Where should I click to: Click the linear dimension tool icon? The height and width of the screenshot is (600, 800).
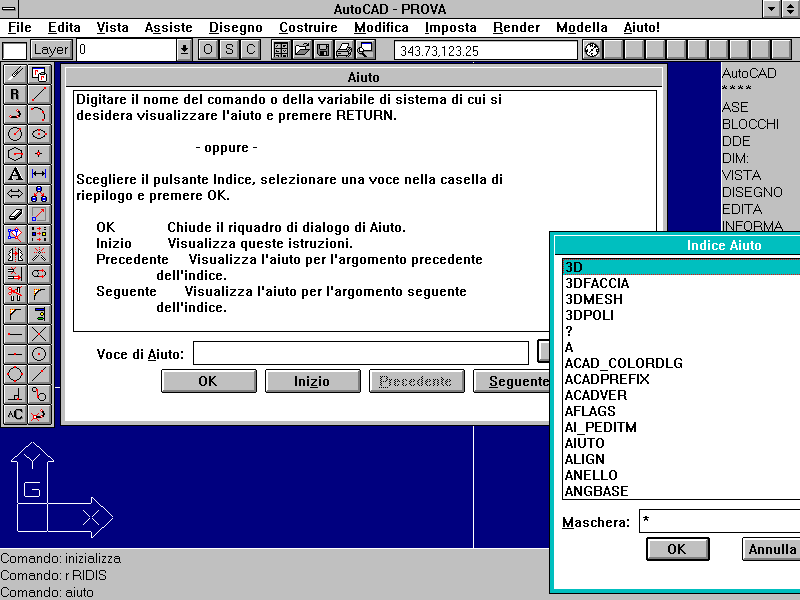point(39,174)
